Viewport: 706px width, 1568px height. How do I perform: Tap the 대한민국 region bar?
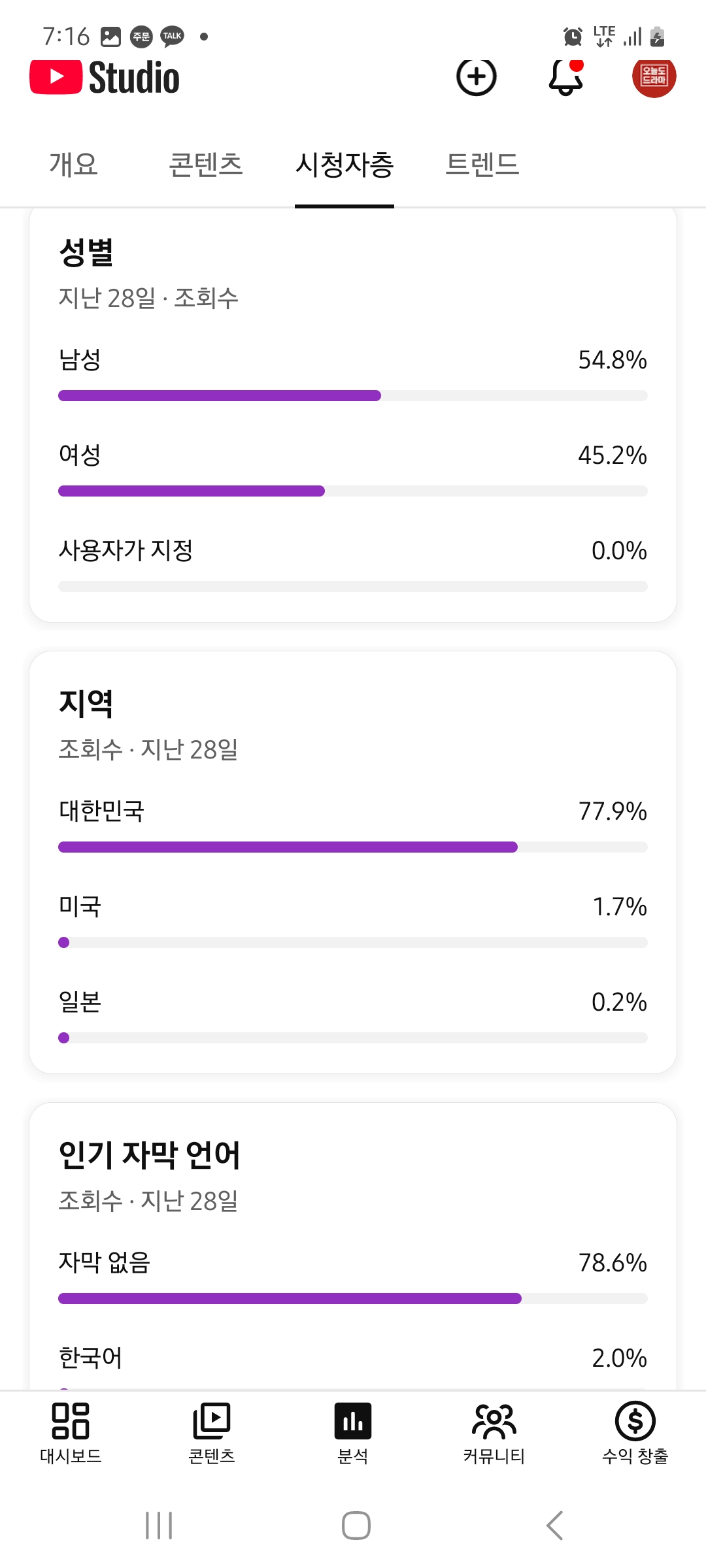tap(352, 847)
